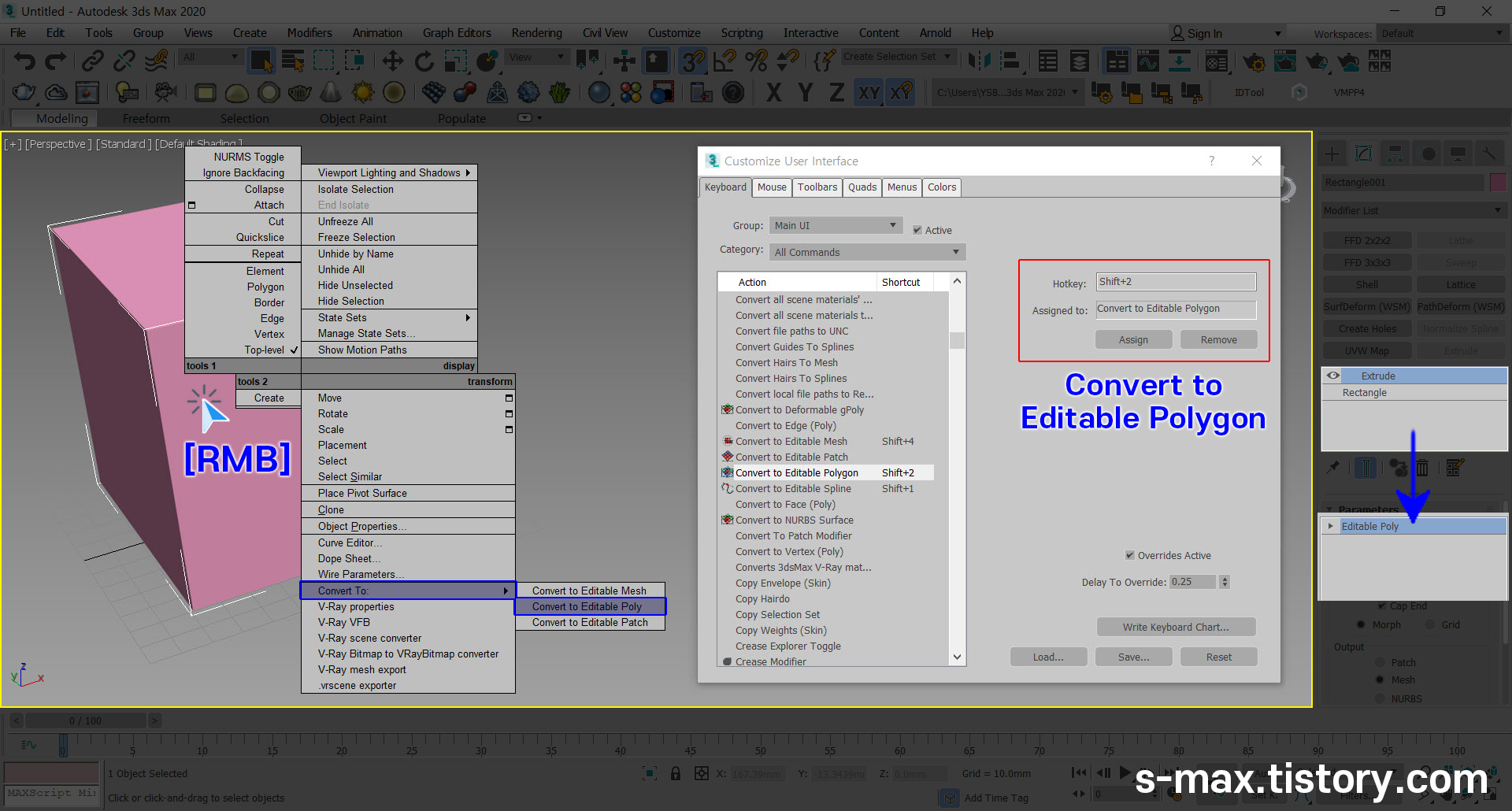This screenshot has width=1512, height=811.
Task: Select NURBS output radio button
Action: [1380, 698]
